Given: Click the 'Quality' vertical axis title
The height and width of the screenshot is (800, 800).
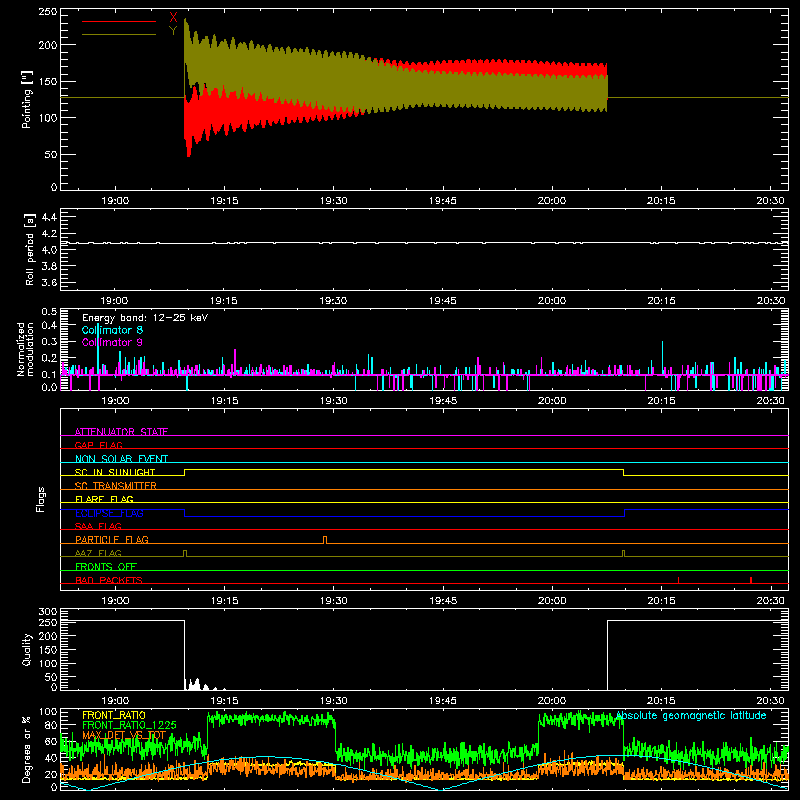Looking at the screenshot, I should pos(27,649).
